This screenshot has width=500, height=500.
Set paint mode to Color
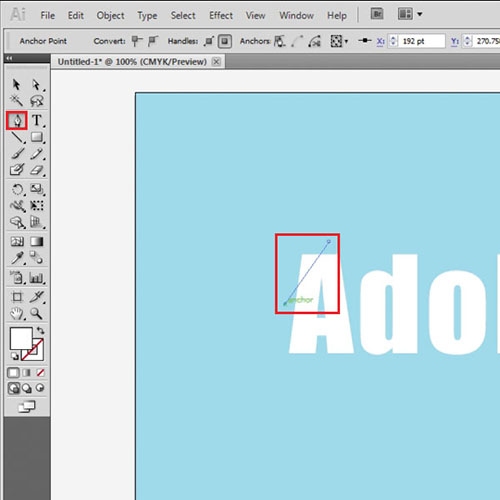coord(13,372)
